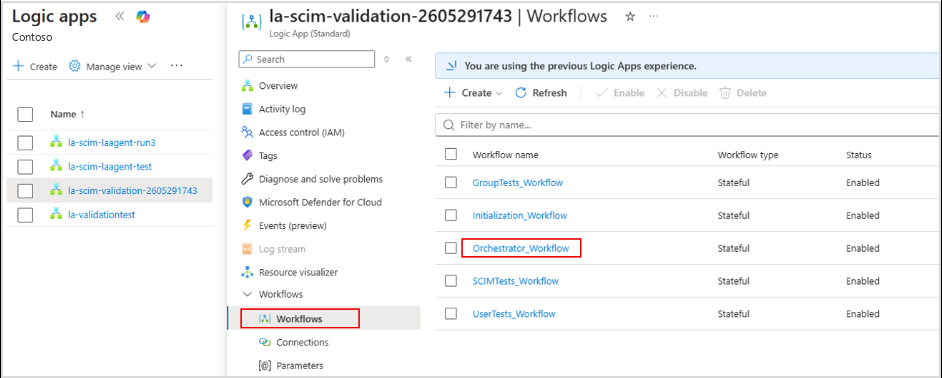Click the la-validationtest resource icon

56,215
